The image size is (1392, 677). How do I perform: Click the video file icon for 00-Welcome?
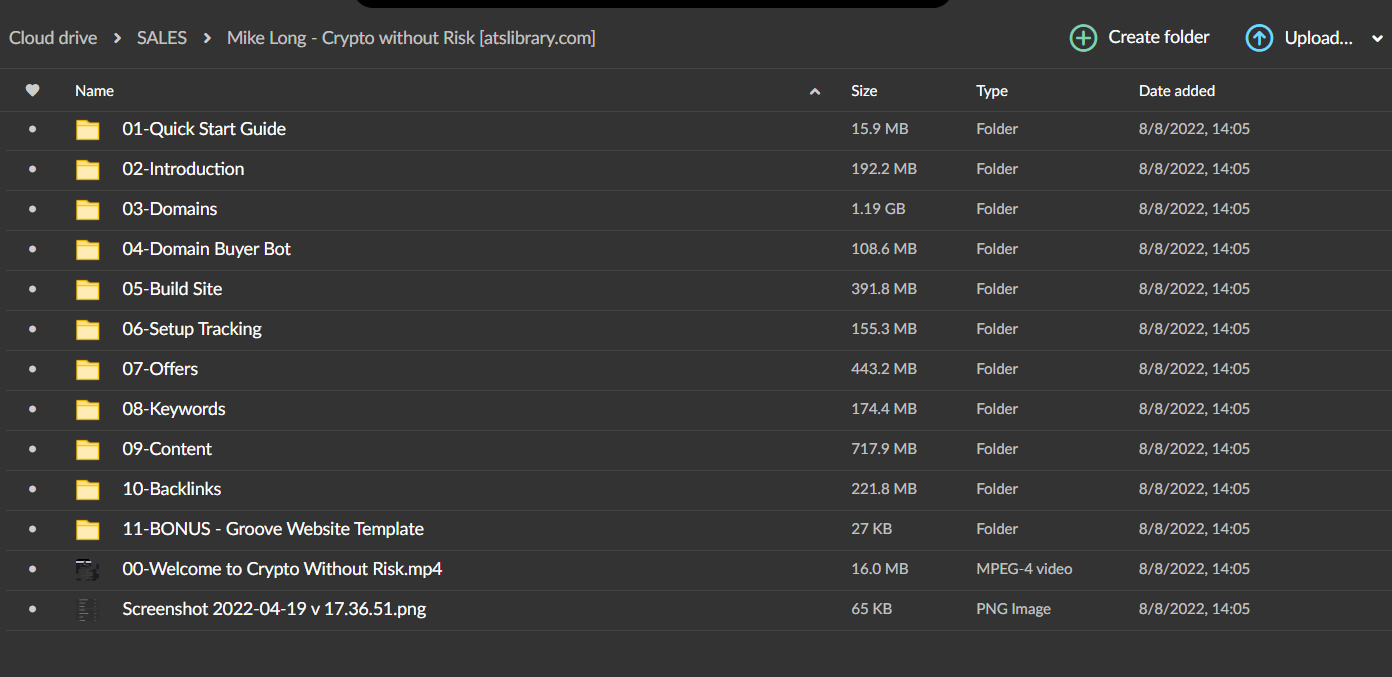88,569
